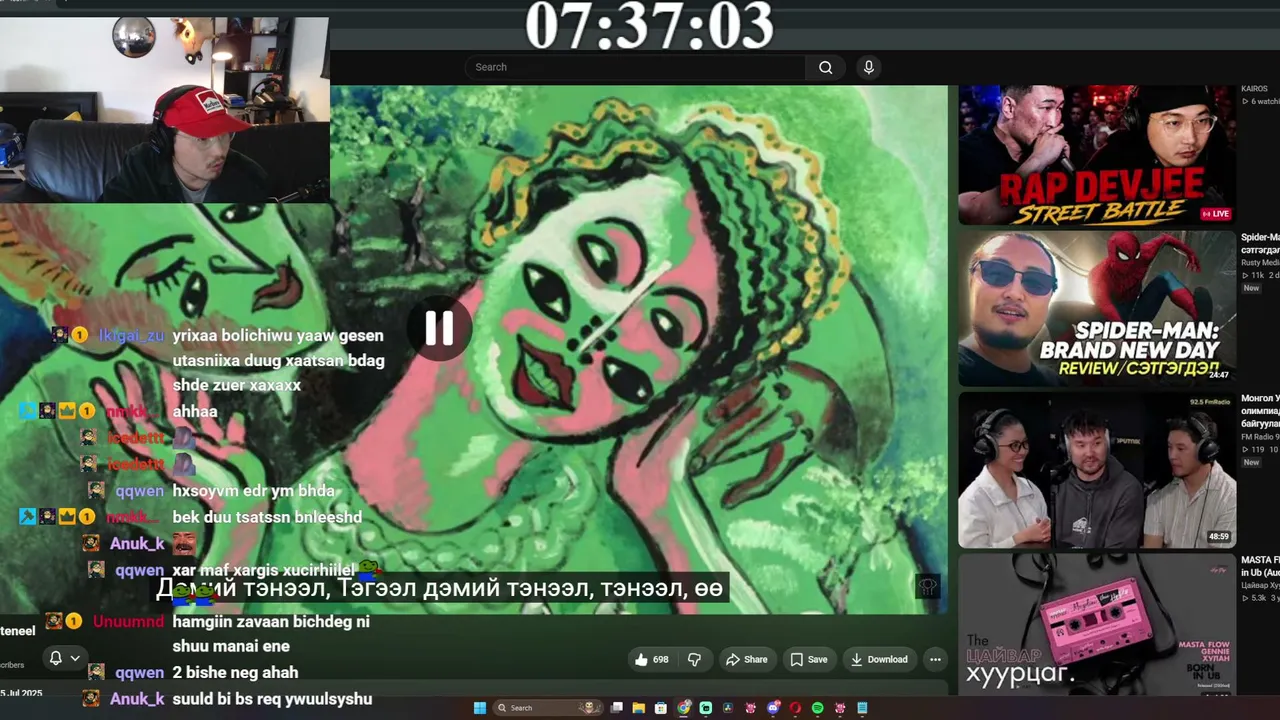
Task: Open Task View on the taskbar
Action: click(x=617, y=708)
